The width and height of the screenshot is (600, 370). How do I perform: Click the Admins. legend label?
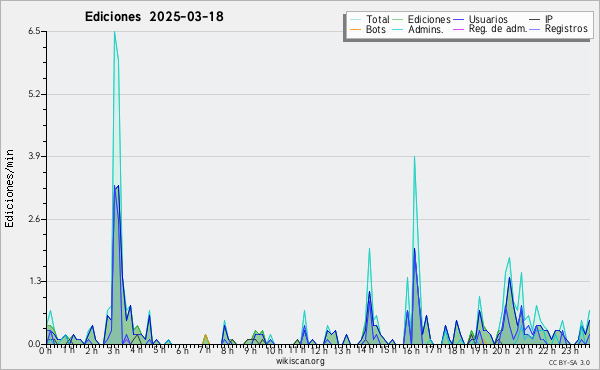click(426, 29)
